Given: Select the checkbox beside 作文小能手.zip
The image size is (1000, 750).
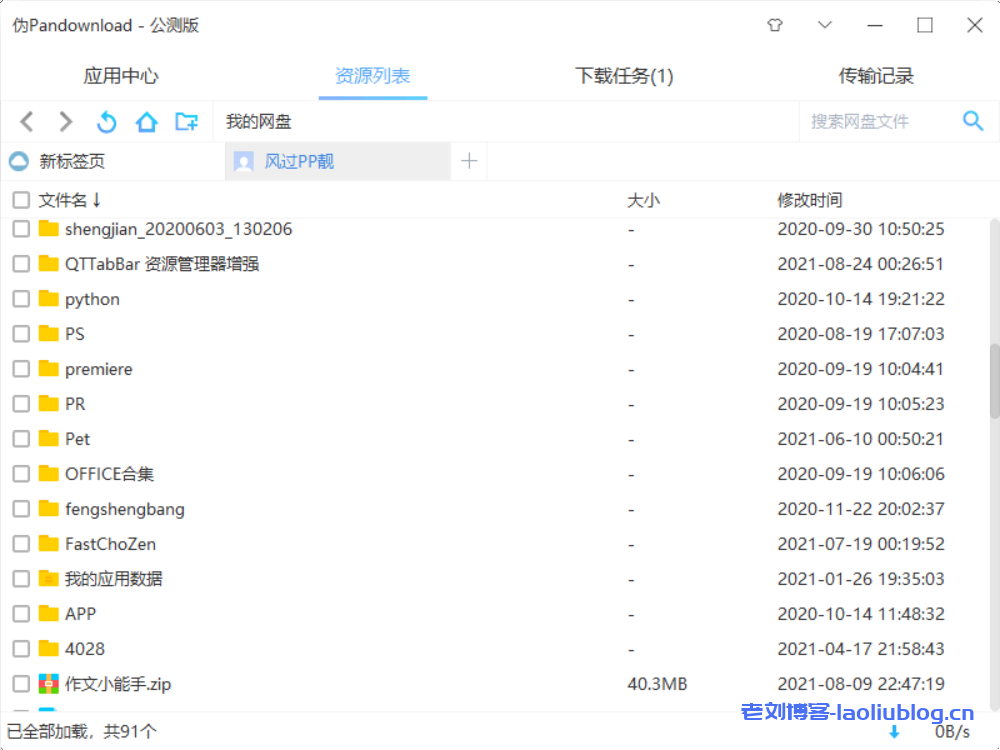Looking at the screenshot, I should tap(20, 683).
